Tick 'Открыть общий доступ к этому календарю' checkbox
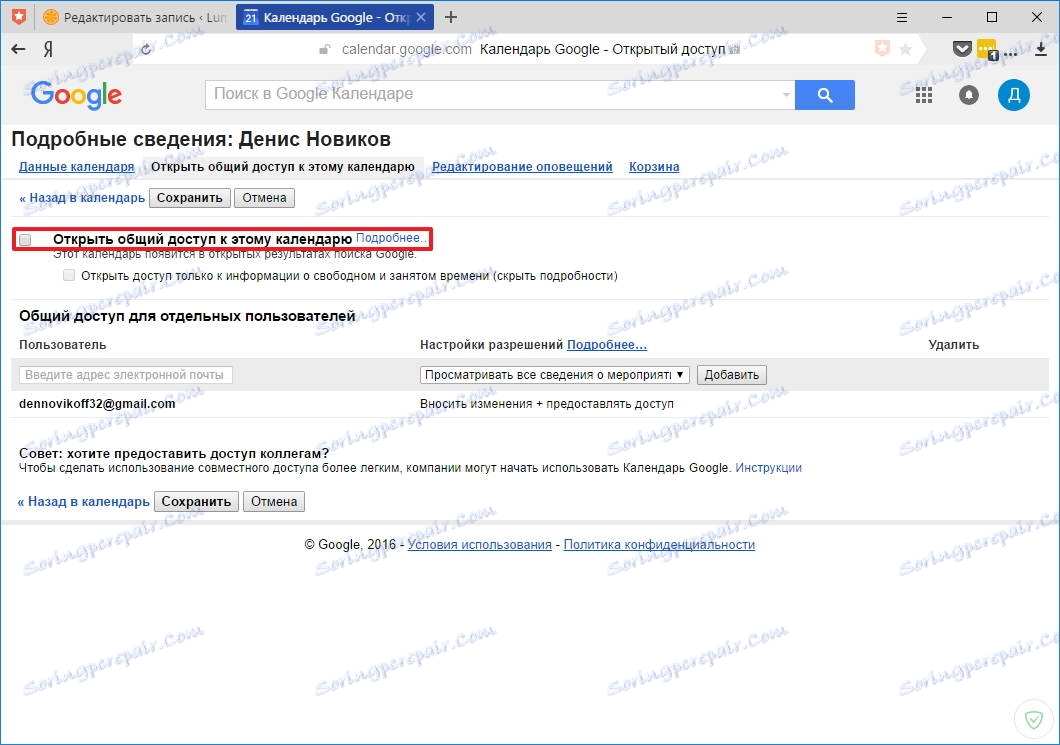1060x745 pixels. coord(26,239)
